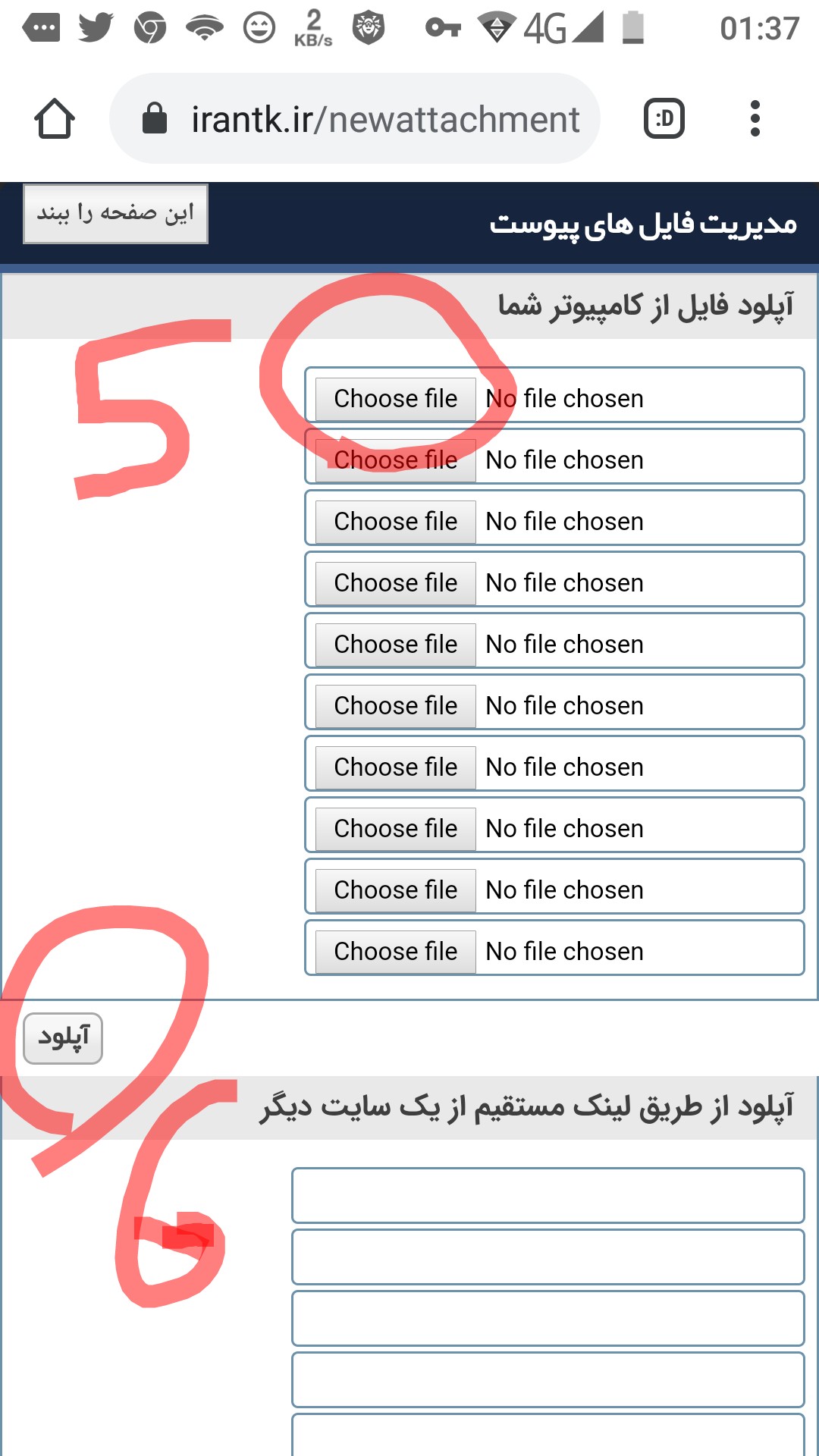819x1456 pixels.
Task: Open the three-dot browser menu
Action: click(755, 118)
